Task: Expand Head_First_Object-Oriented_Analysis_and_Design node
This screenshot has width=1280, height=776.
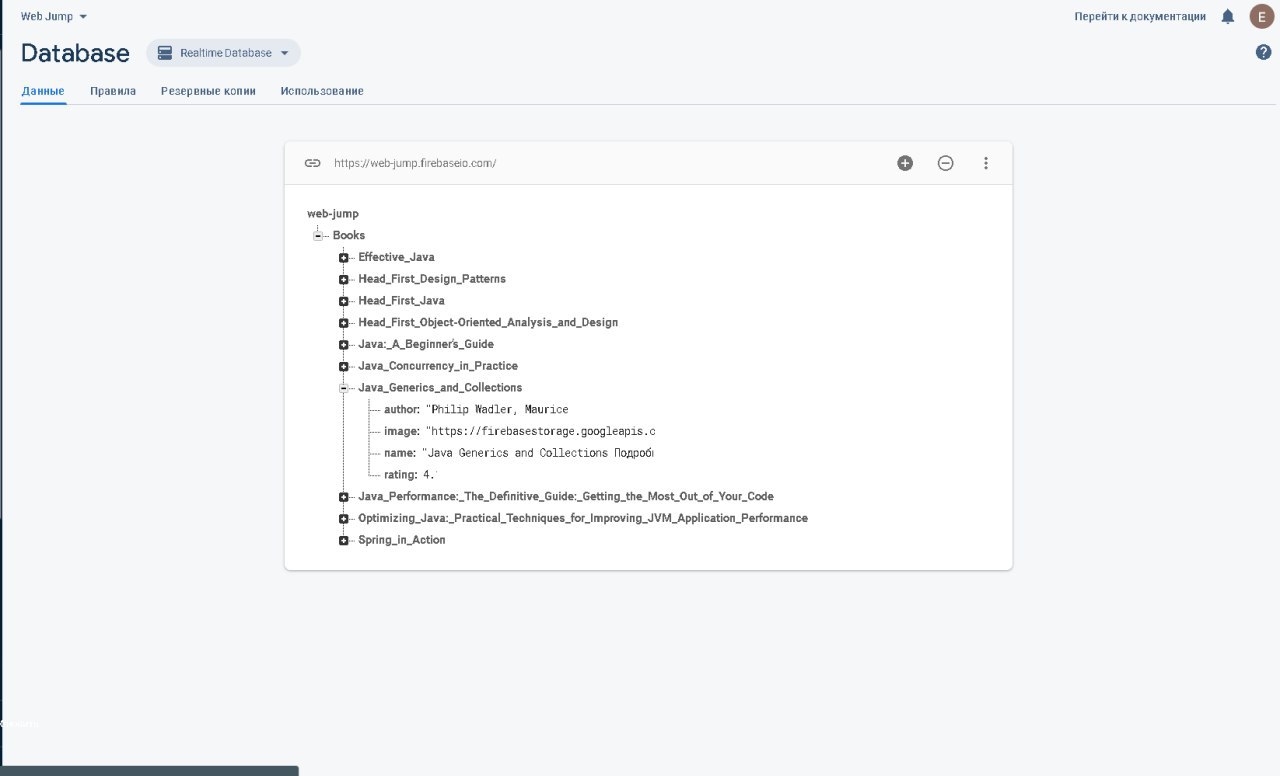Action: [x=343, y=323]
